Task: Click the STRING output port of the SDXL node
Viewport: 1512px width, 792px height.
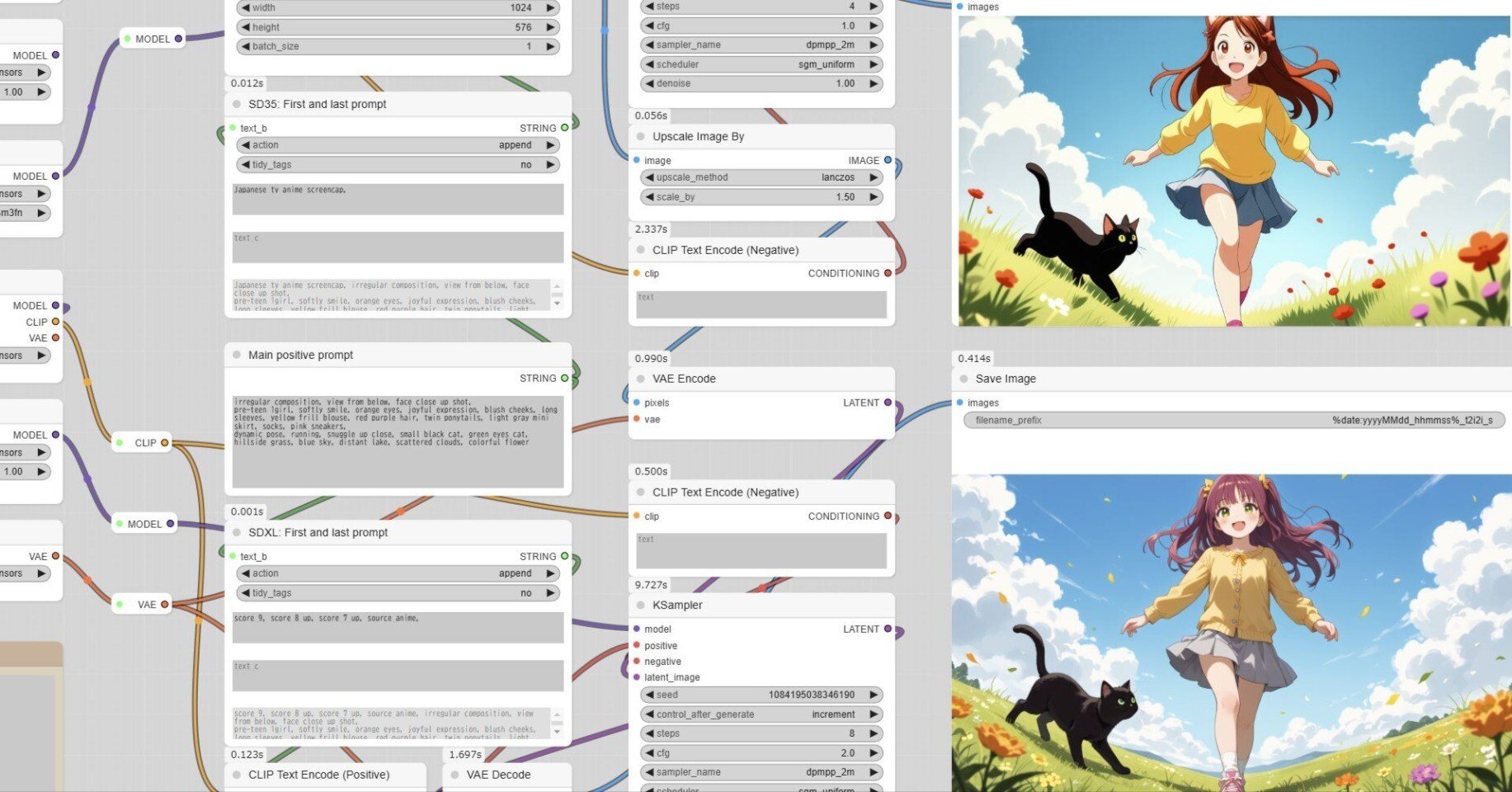Action: [565, 556]
